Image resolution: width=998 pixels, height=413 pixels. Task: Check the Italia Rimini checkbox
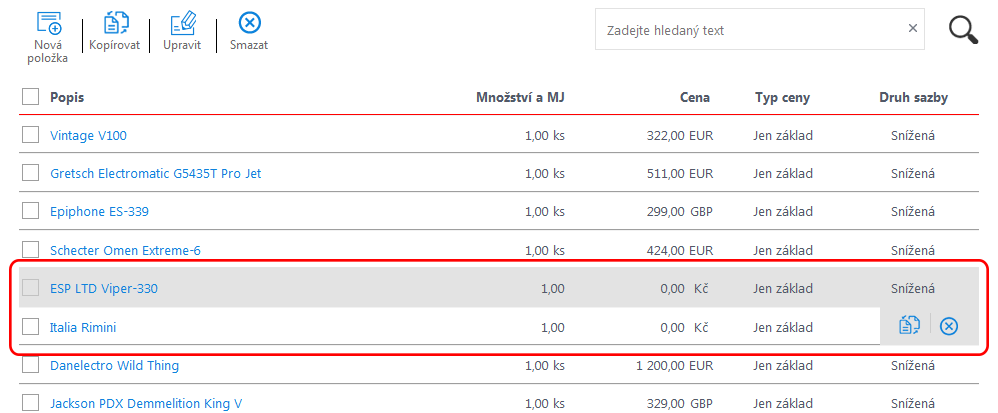pyautogui.click(x=31, y=327)
